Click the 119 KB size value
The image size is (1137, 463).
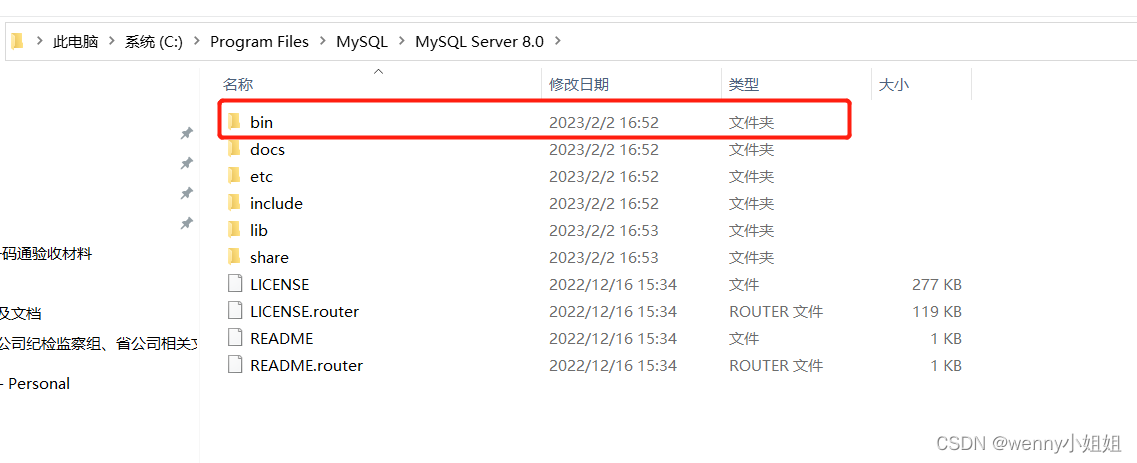[x=938, y=312]
